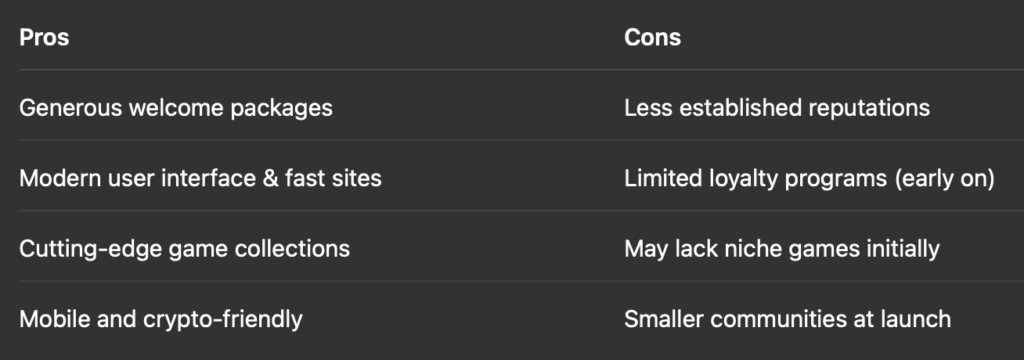The width and height of the screenshot is (1024, 360).
Task: Click the Cons column header
Action: click(652, 37)
